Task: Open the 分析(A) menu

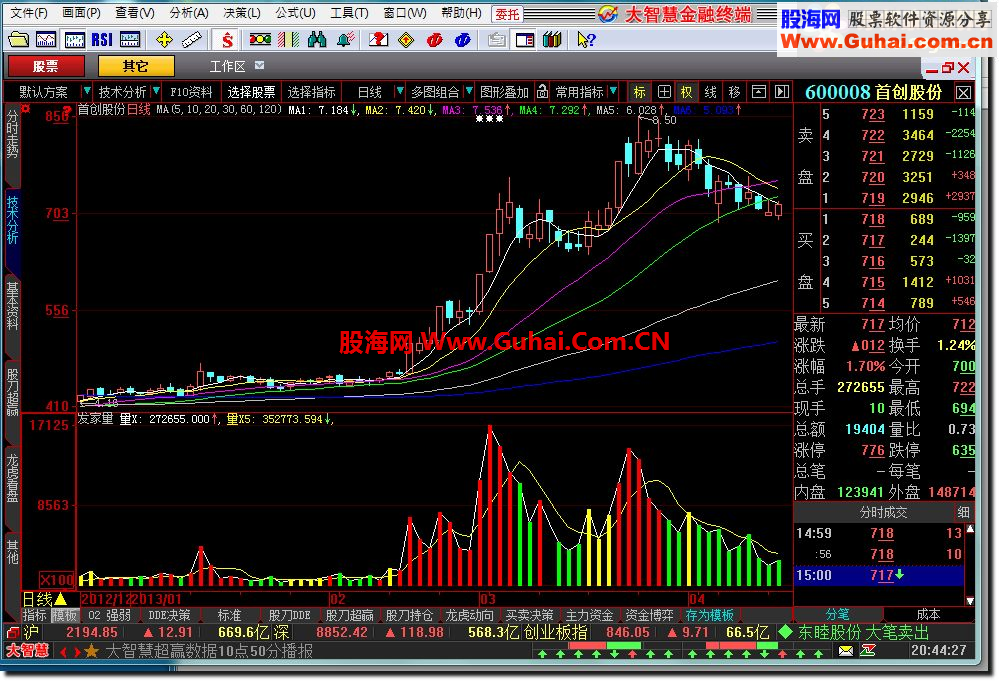Action: click(x=189, y=13)
